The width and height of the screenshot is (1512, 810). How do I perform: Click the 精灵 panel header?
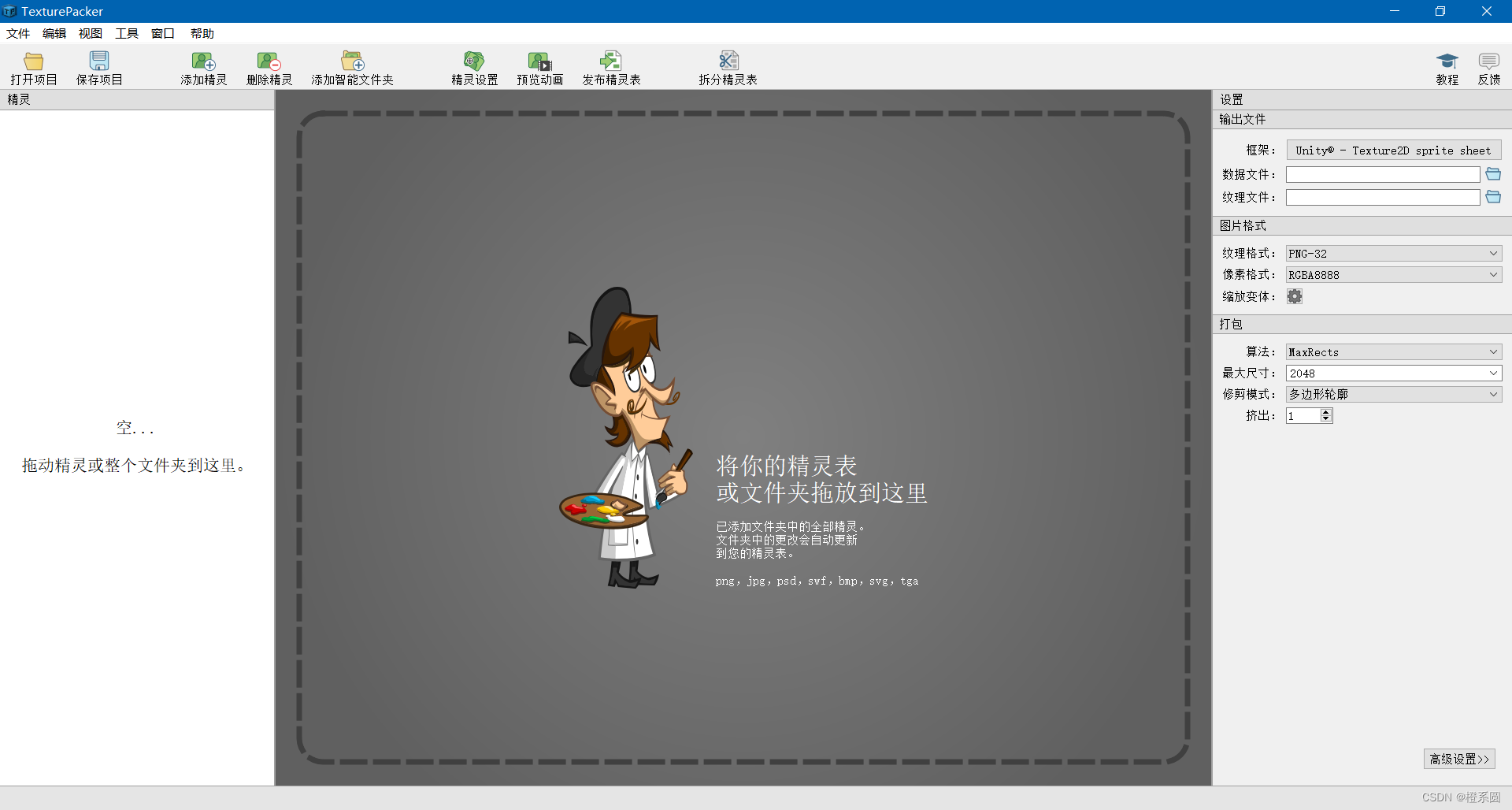(137, 99)
